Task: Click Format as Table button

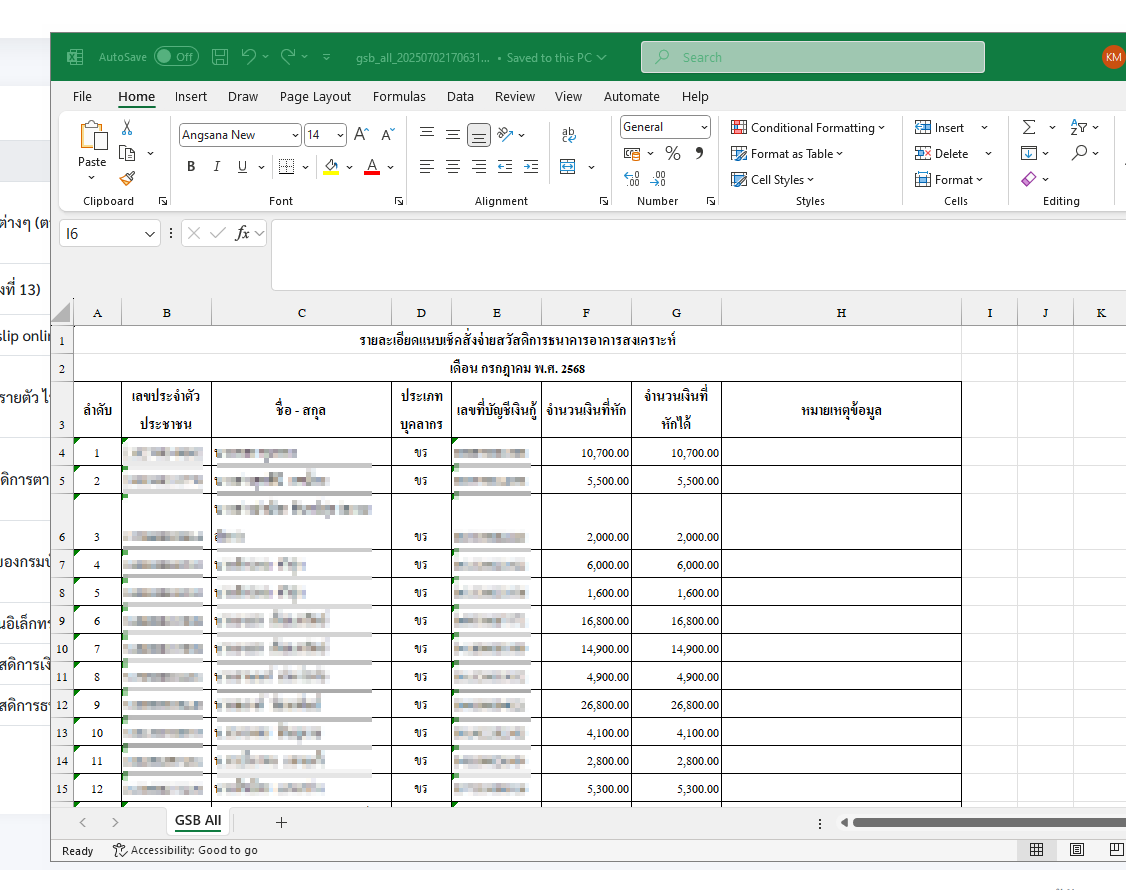Action: click(x=787, y=154)
